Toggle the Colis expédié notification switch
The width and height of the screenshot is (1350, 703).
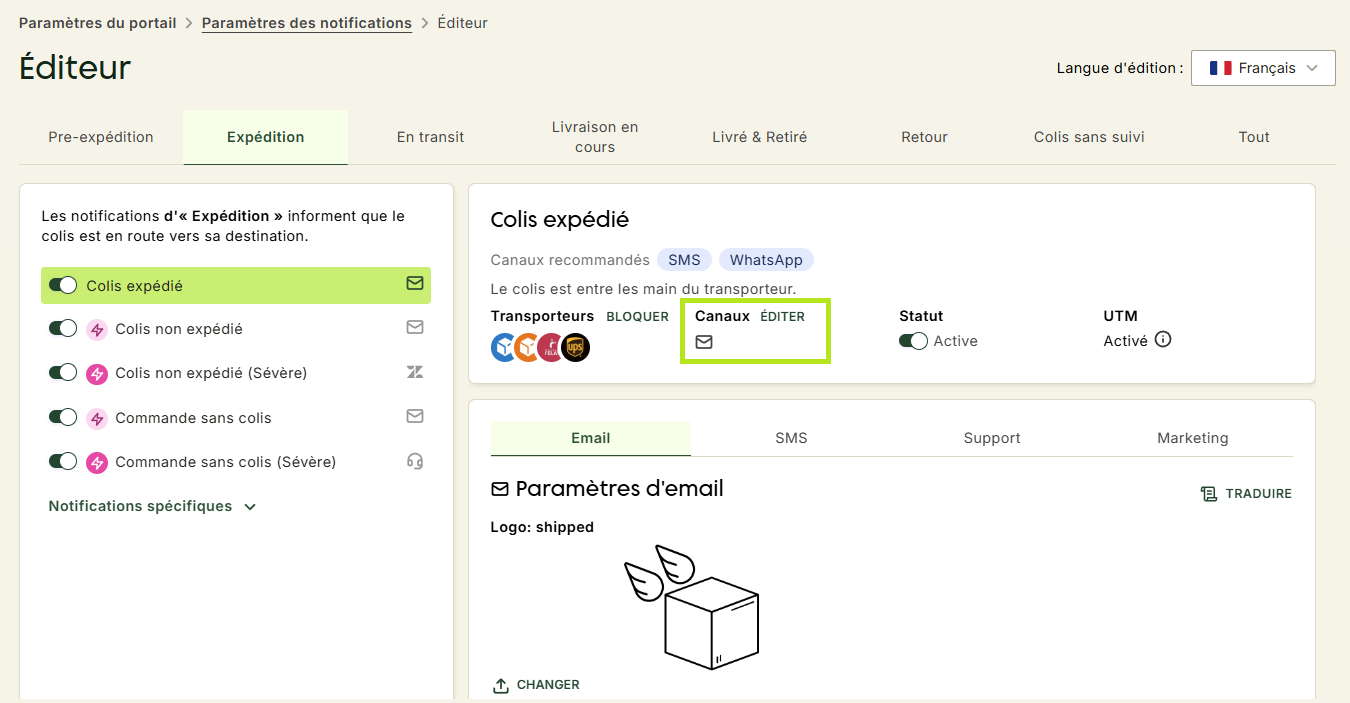(63, 285)
